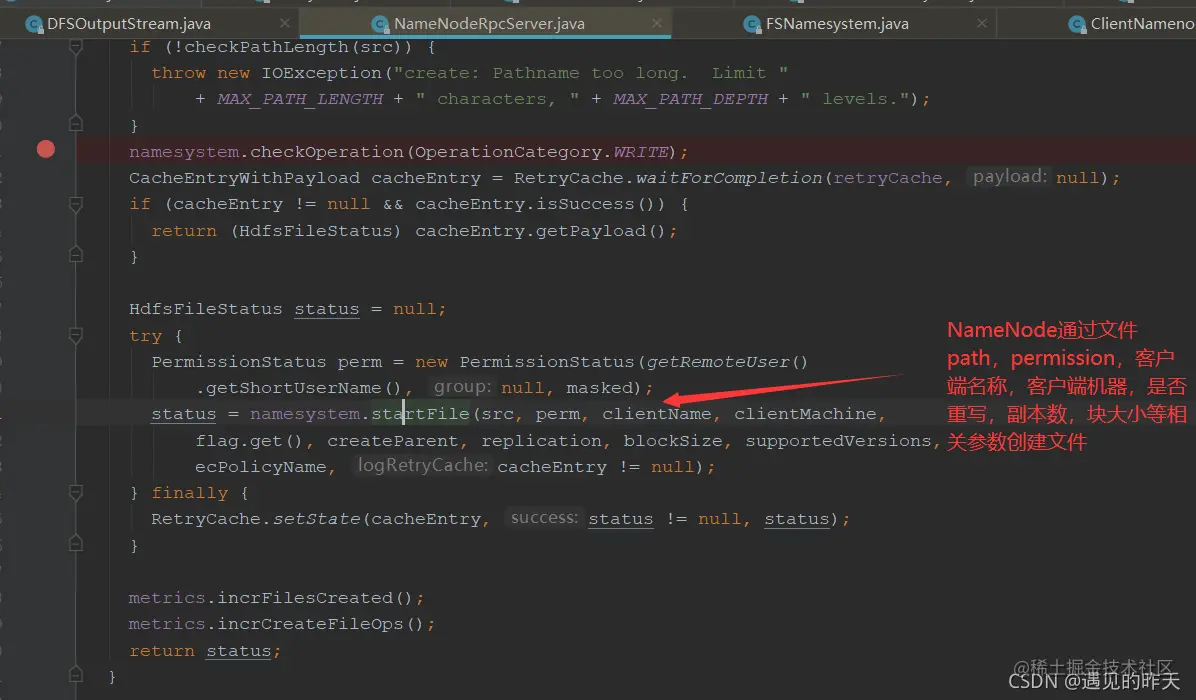
Task: Click the clientMachine argument
Action: [x=805, y=414]
